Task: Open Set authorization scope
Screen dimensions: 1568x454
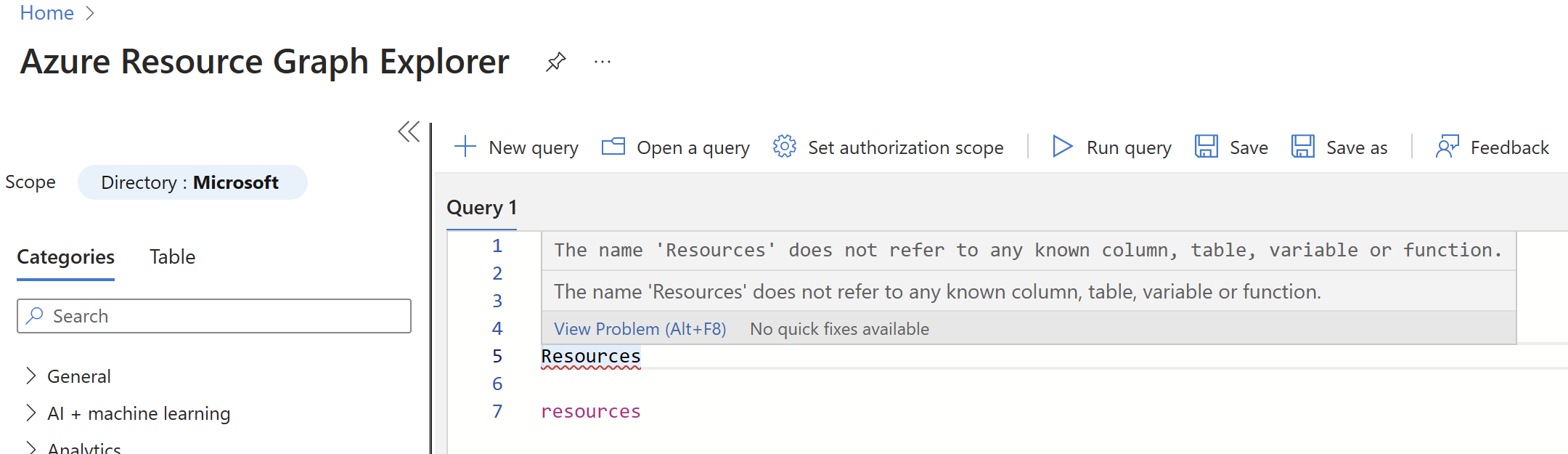Action: [x=906, y=147]
